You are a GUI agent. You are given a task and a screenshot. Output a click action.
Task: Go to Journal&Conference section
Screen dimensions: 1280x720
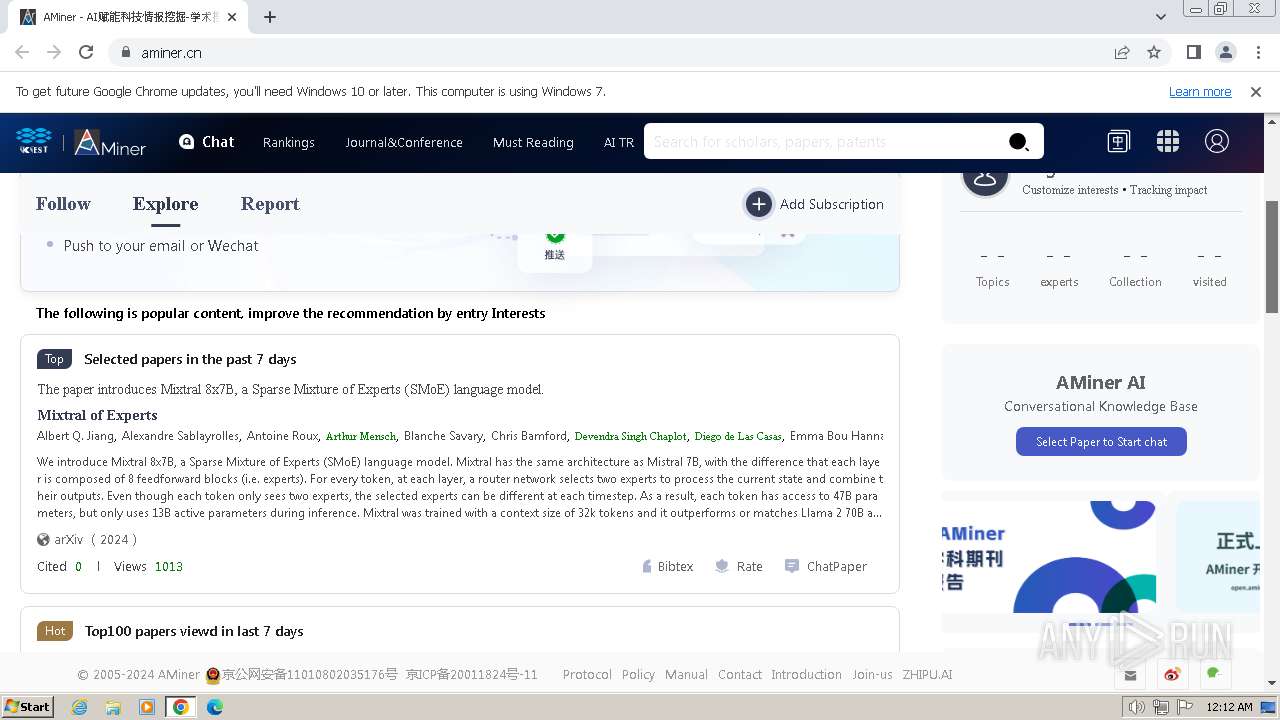[404, 142]
